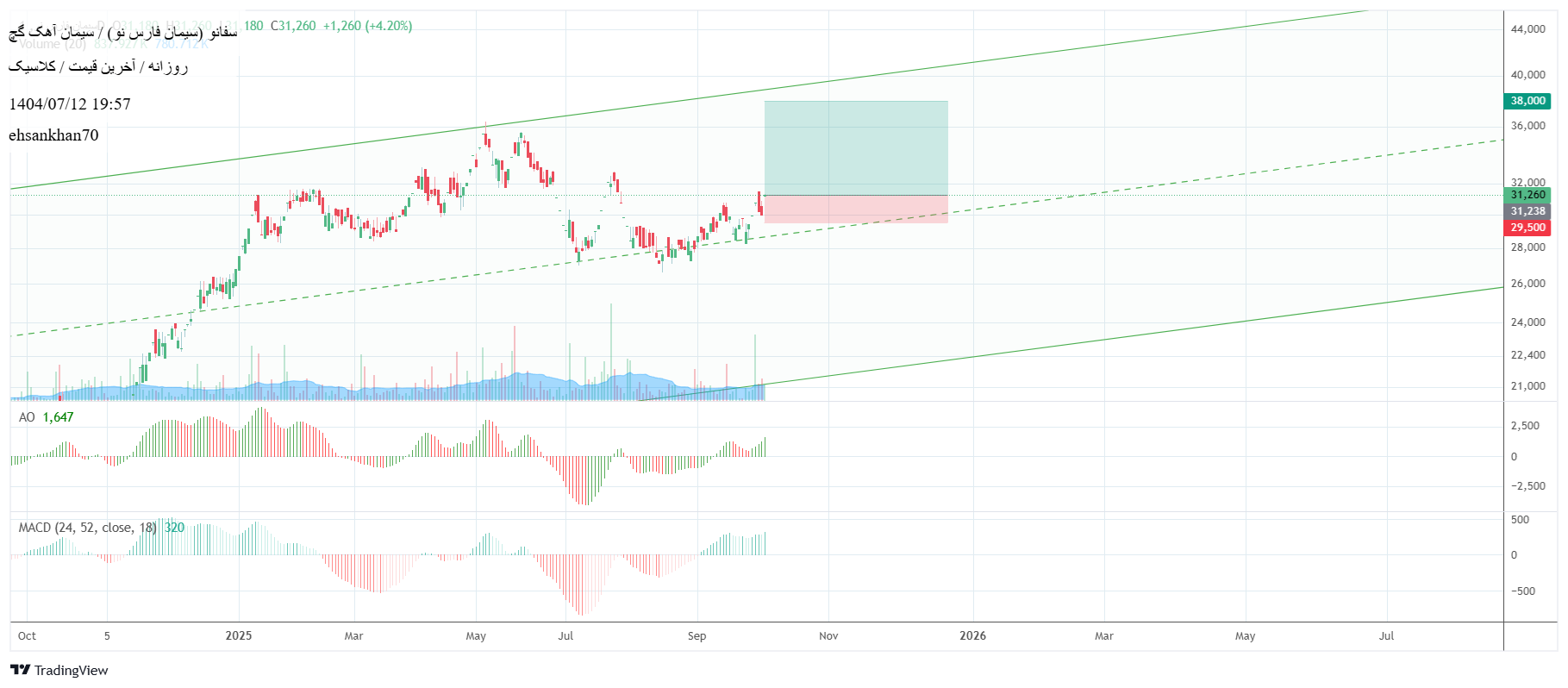The width and height of the screenshot is (1568, 688).
Task: Click the AO value 1,647
Action: pyautogui.click(x=59, y=417)
